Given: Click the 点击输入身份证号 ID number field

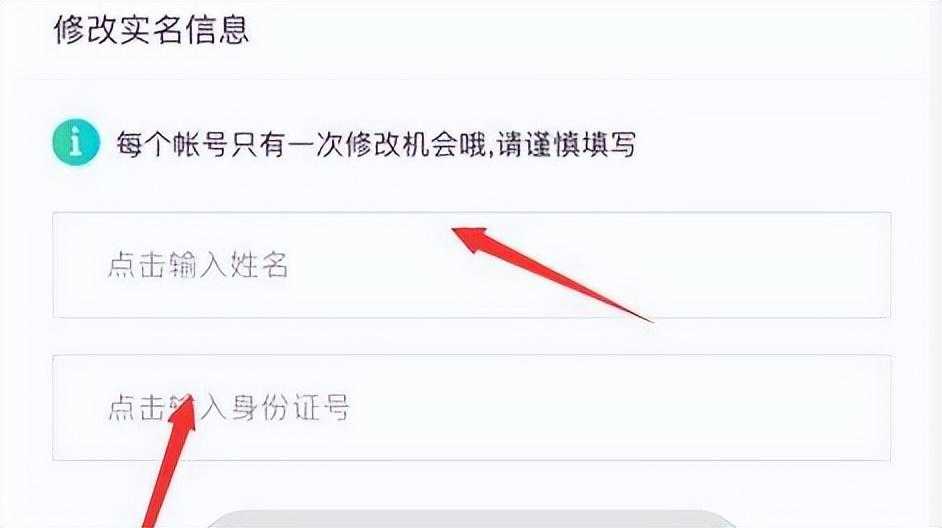Looking at the screenshot, I should (x=472, y=408).
